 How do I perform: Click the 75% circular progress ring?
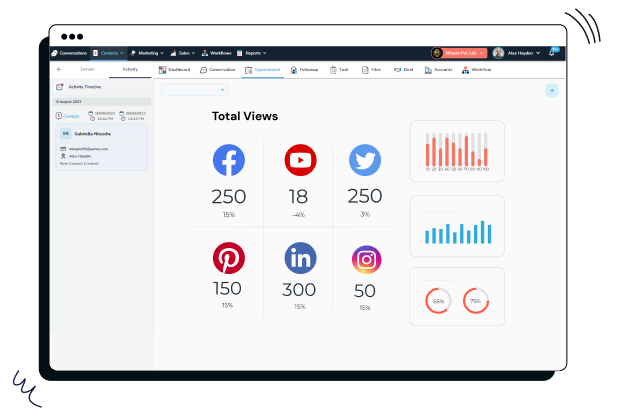click(x=476, y=301)
